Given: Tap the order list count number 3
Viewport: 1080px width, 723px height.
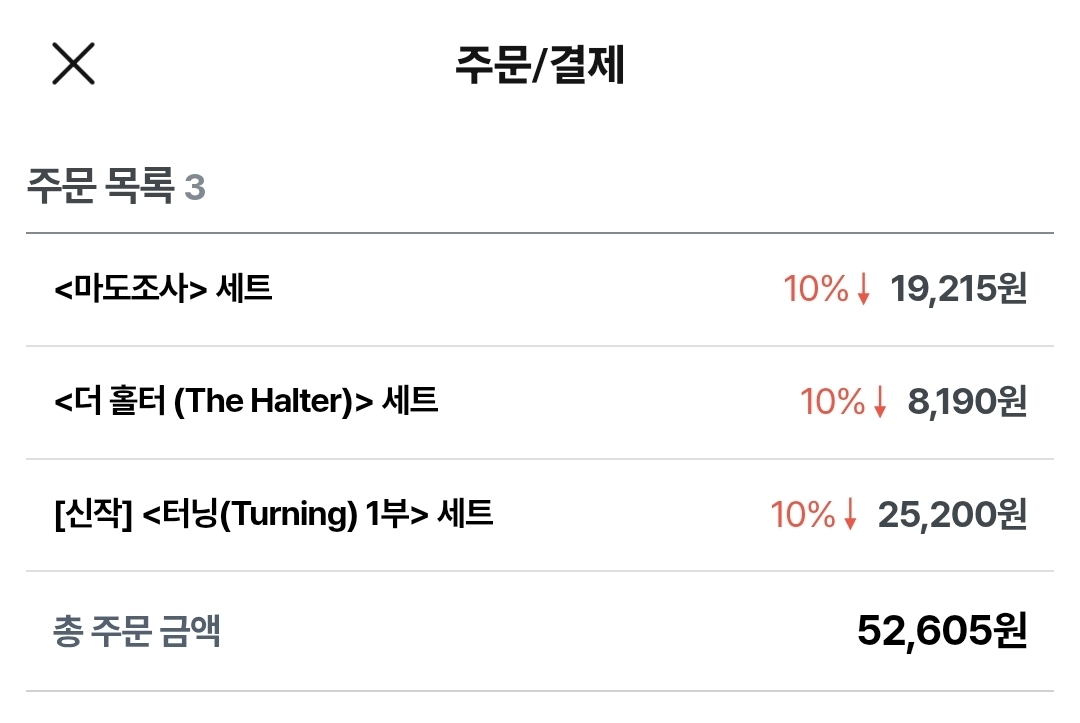Looking at the screenshot, I should click(x=195, y=188).
